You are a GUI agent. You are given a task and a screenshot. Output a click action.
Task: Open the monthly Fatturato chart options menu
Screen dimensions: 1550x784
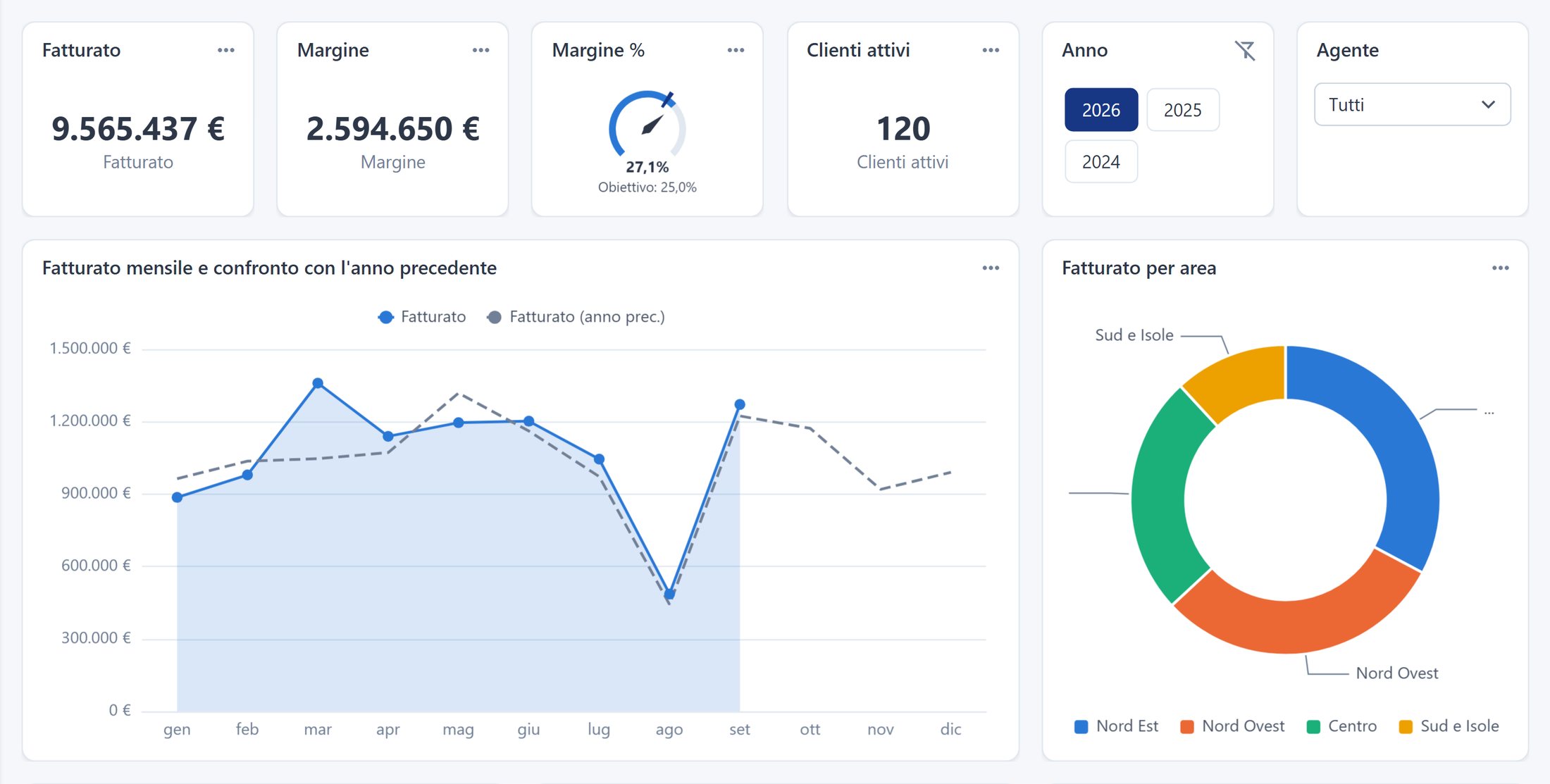(991, 268)
